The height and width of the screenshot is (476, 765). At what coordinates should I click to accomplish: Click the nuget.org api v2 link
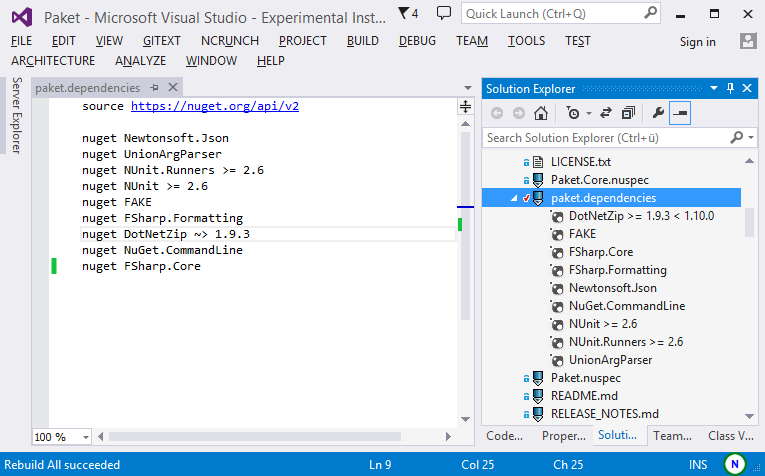pyautogui.click(x=215, y=105)
